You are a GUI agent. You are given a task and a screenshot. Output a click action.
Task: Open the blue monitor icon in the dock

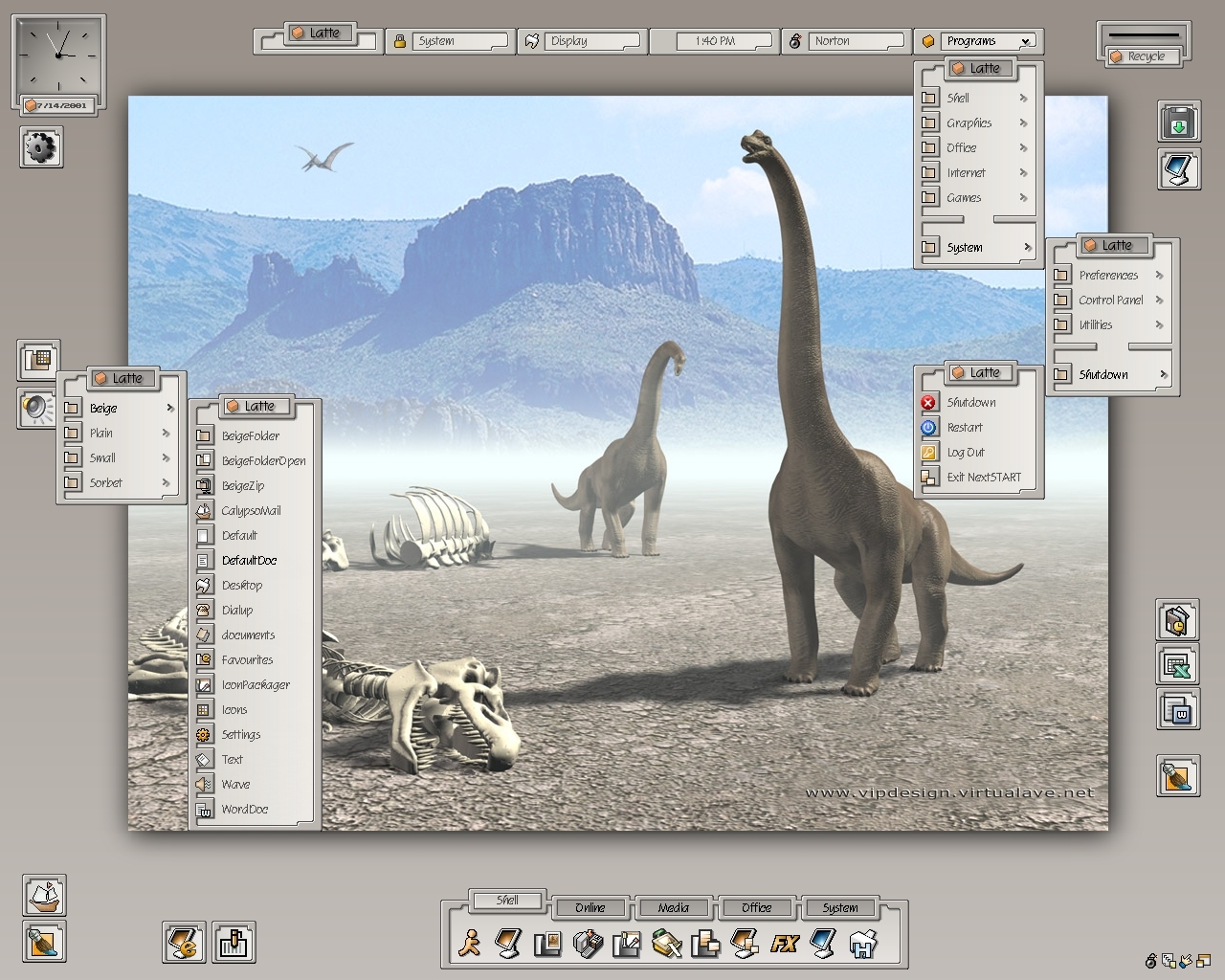click(x=823, y=944)
